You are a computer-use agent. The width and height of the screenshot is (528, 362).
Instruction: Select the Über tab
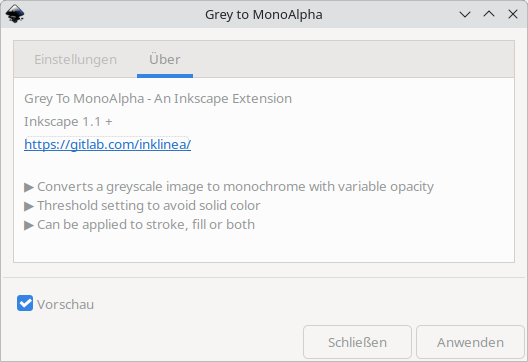[165, 60]
